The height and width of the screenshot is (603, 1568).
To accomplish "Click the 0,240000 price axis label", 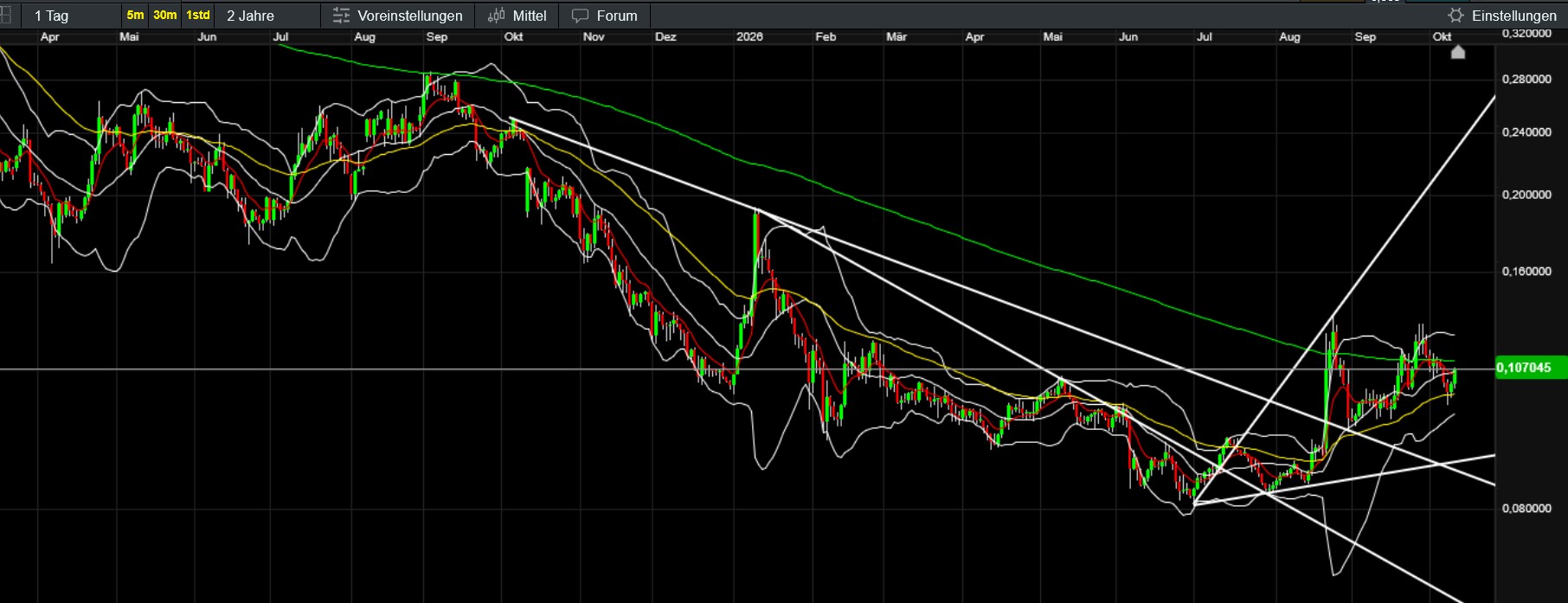I will (x=1526, y=132).
